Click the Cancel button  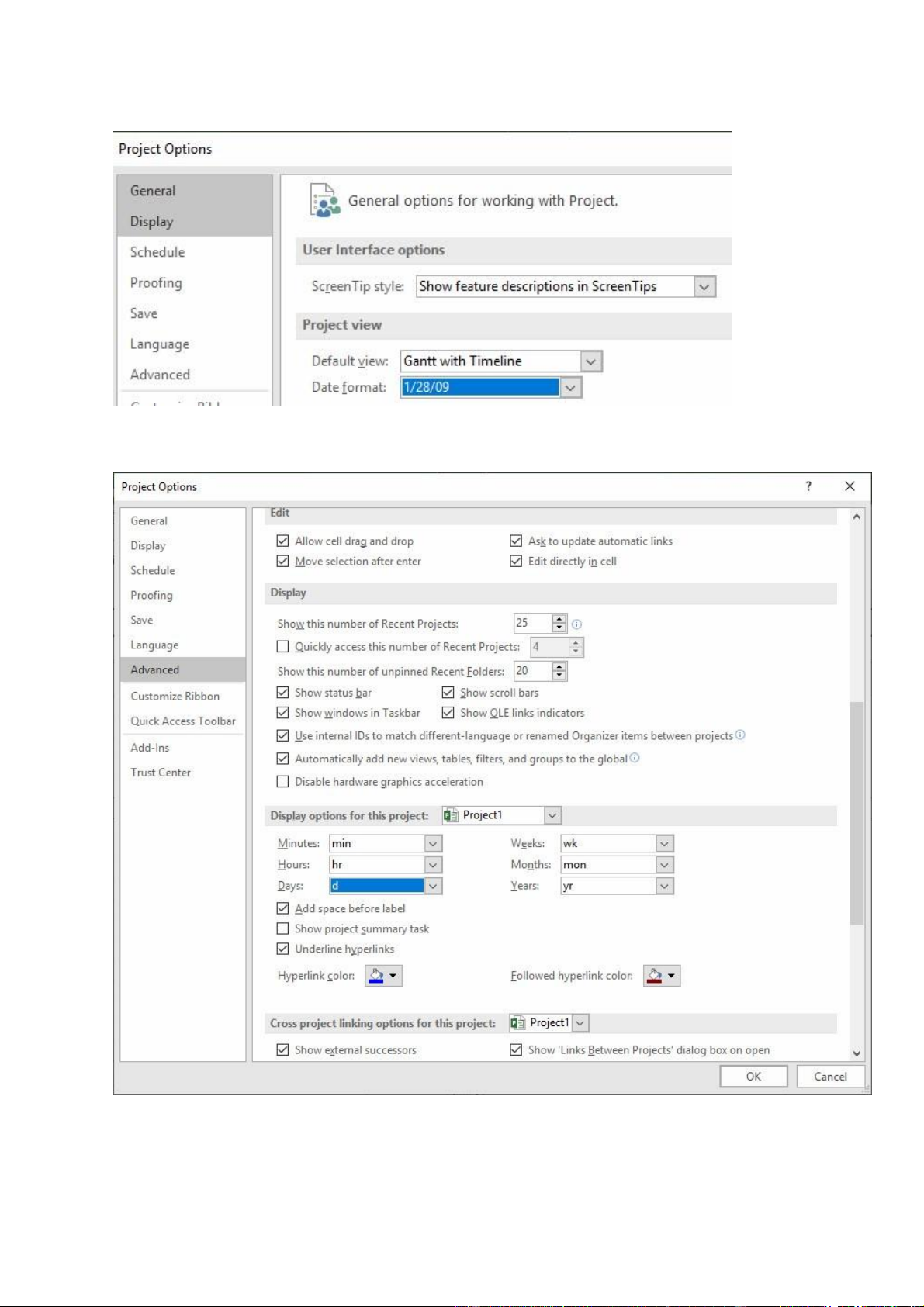[830, 1076]
